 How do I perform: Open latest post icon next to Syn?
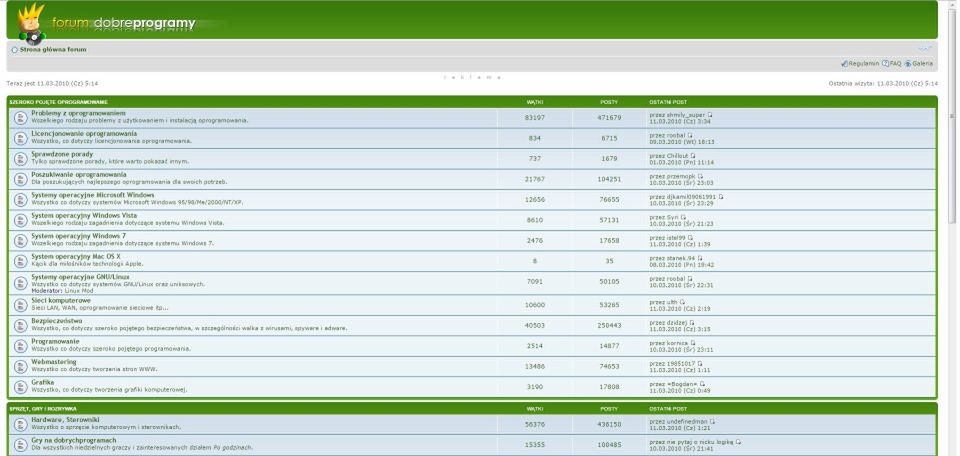(x=683, y=217)
